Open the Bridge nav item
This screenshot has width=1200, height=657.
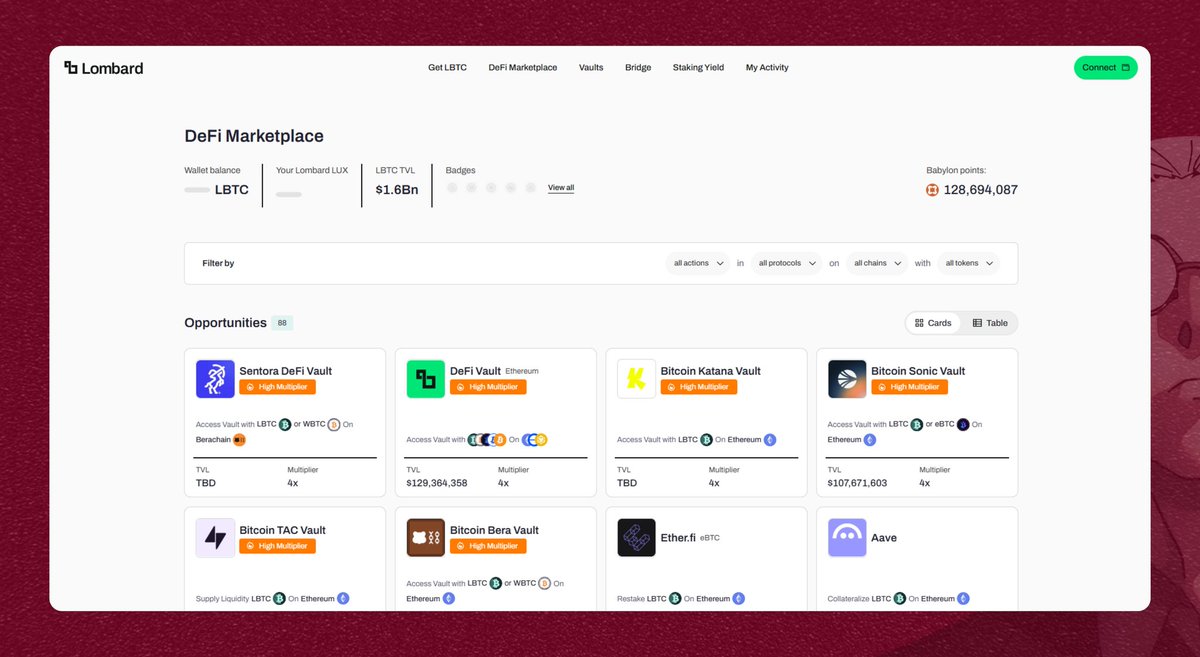tap(638, 68)
